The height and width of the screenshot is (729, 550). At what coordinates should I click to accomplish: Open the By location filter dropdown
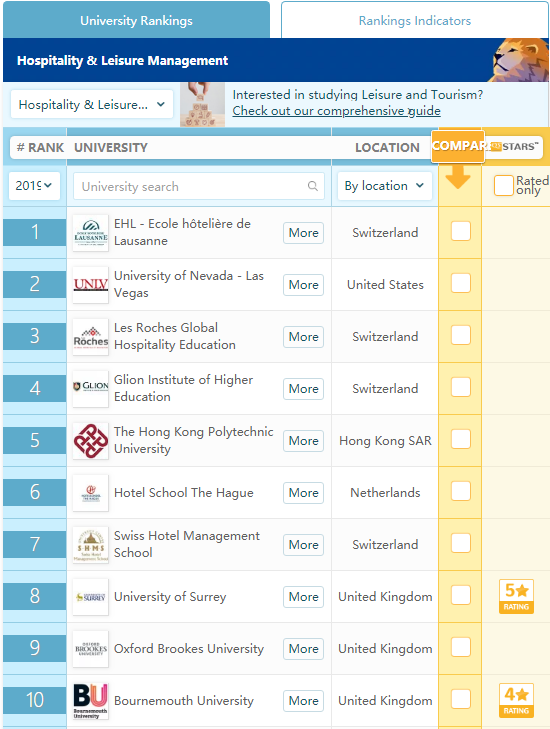click(x=385, y=186)
